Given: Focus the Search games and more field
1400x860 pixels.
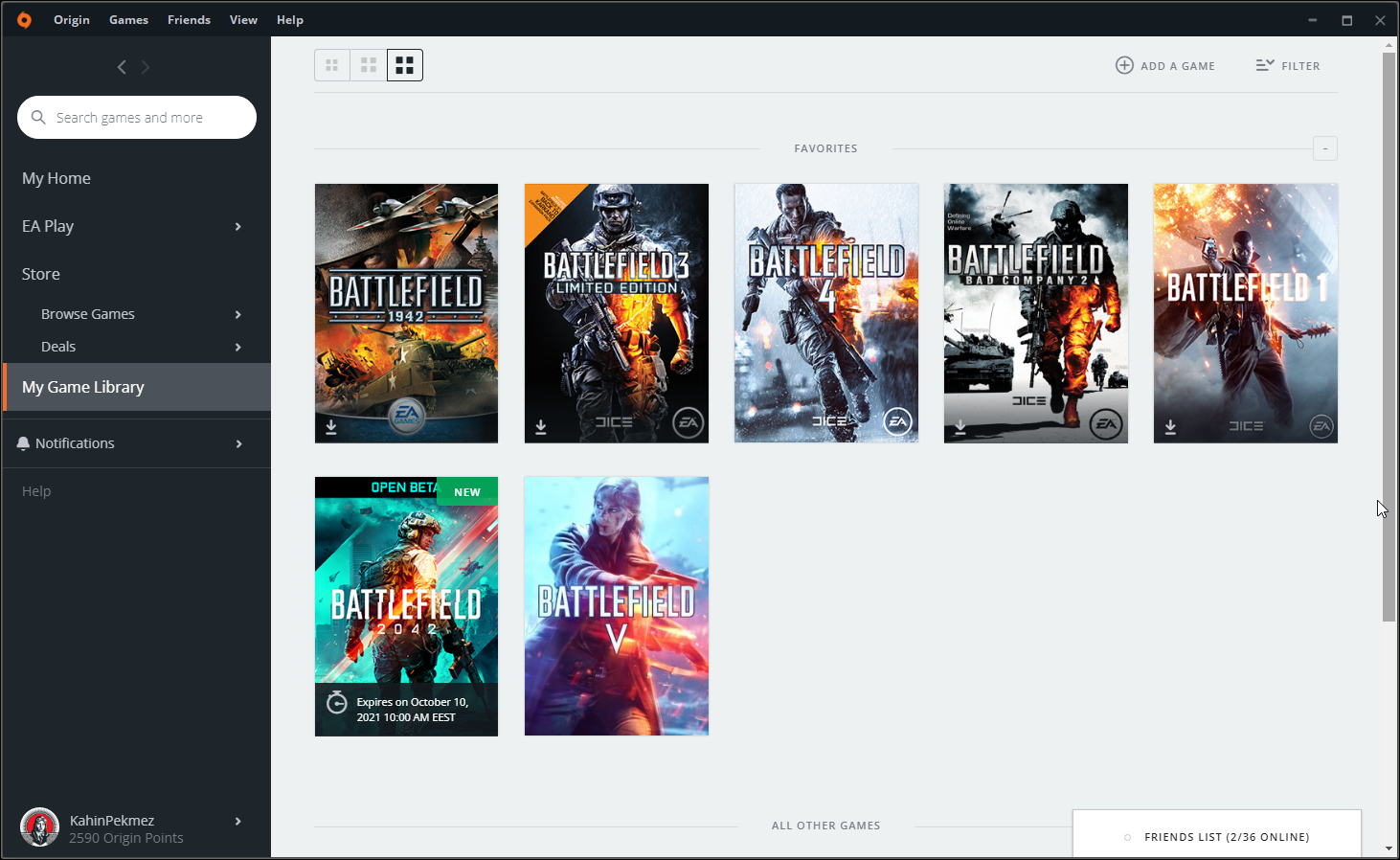Looking at the screenshot, I should click(x=137, y=117).
